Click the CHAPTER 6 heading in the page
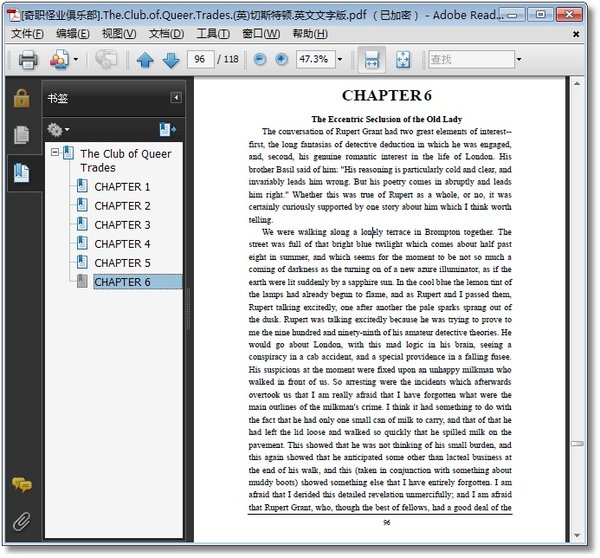Screen dimensions: 600x558 (386, 96)
